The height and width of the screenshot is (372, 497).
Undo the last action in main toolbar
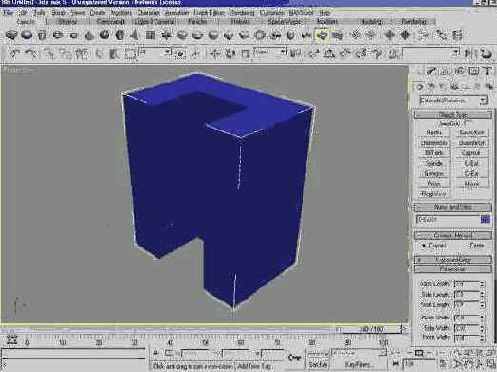click(x=14, y=54)
